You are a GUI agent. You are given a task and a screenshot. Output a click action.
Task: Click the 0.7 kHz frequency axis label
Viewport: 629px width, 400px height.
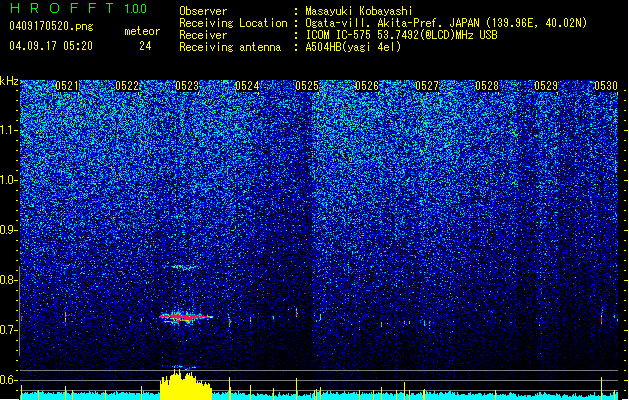(x=9, y=330)
